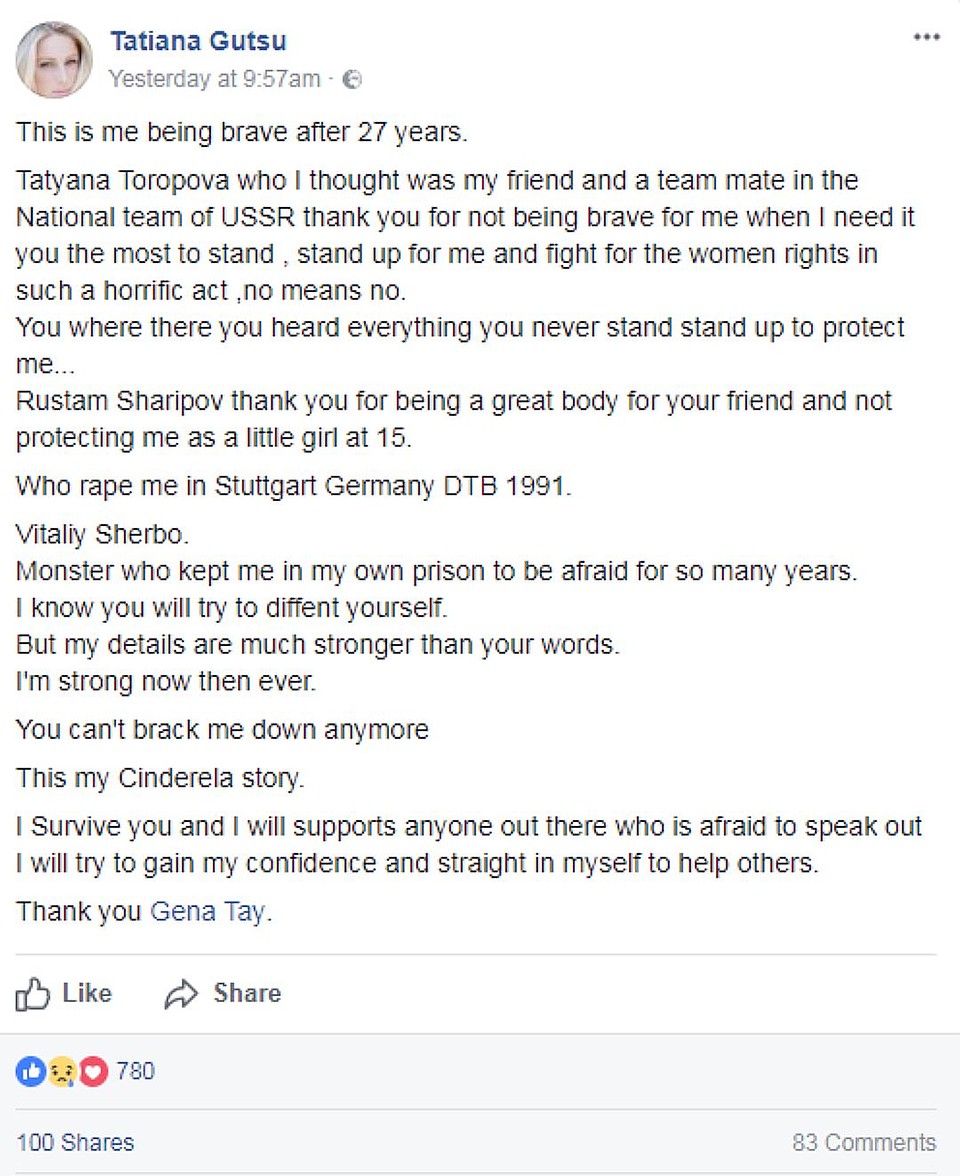View the 780 reactions count
Screen dimensions: 960x1176
136,1071
